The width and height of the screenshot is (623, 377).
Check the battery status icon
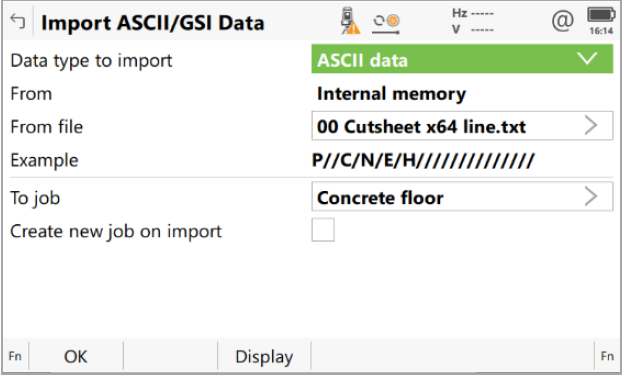(x=601, y=15)
